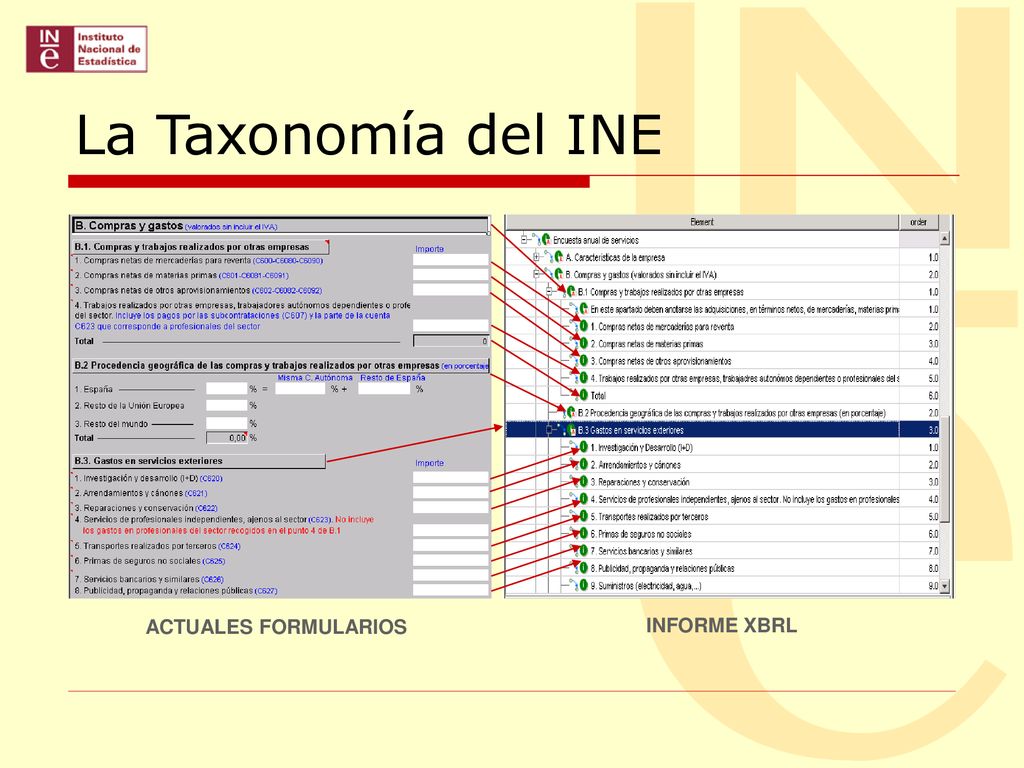The image size is (1024, 768).
Task: Click the green icon for '8. Publicidad, propaganda' tree row
Action: (583, 568)
